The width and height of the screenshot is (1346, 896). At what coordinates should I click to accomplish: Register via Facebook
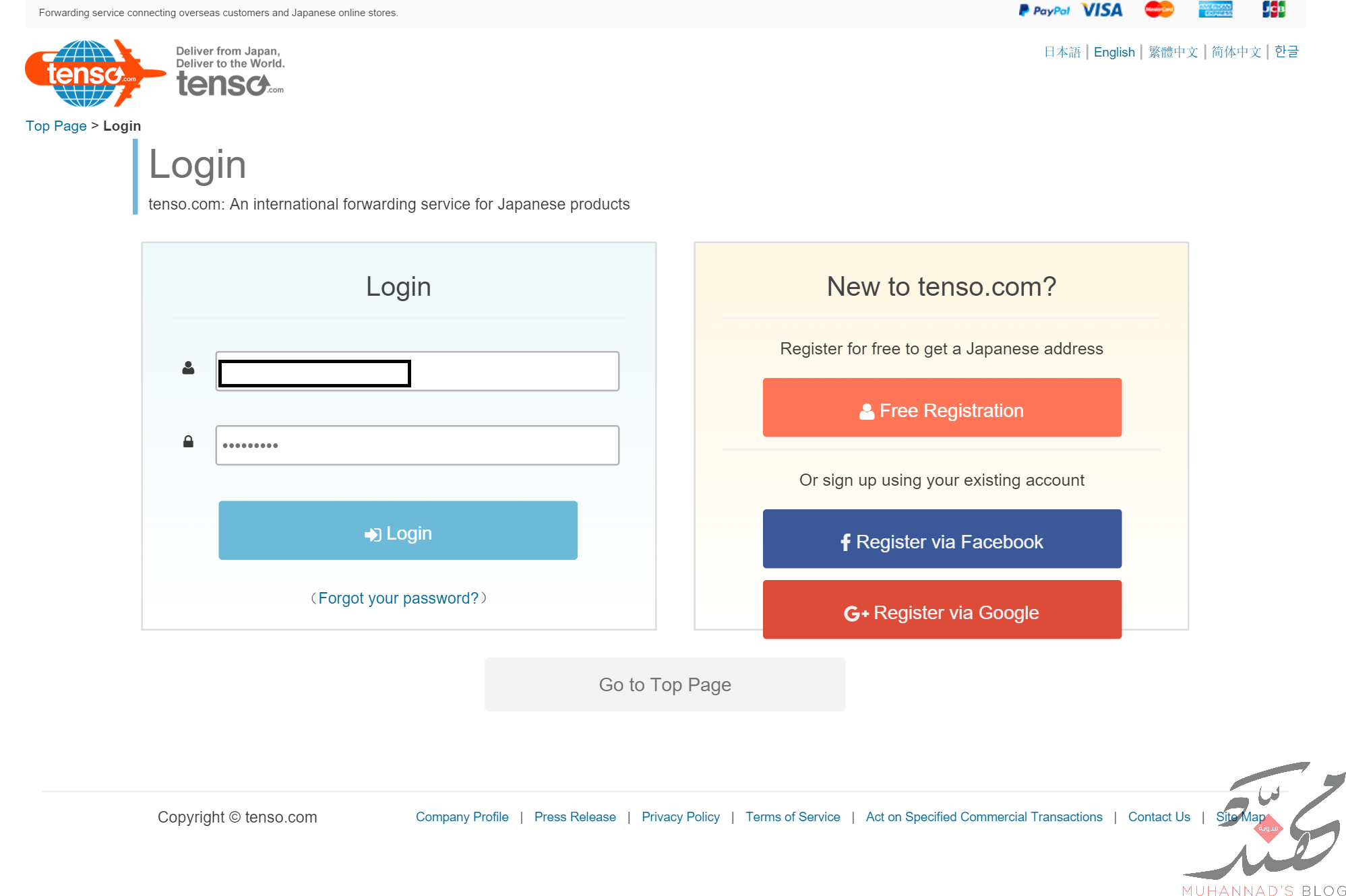pyautogui.click(x=942, y=539)
